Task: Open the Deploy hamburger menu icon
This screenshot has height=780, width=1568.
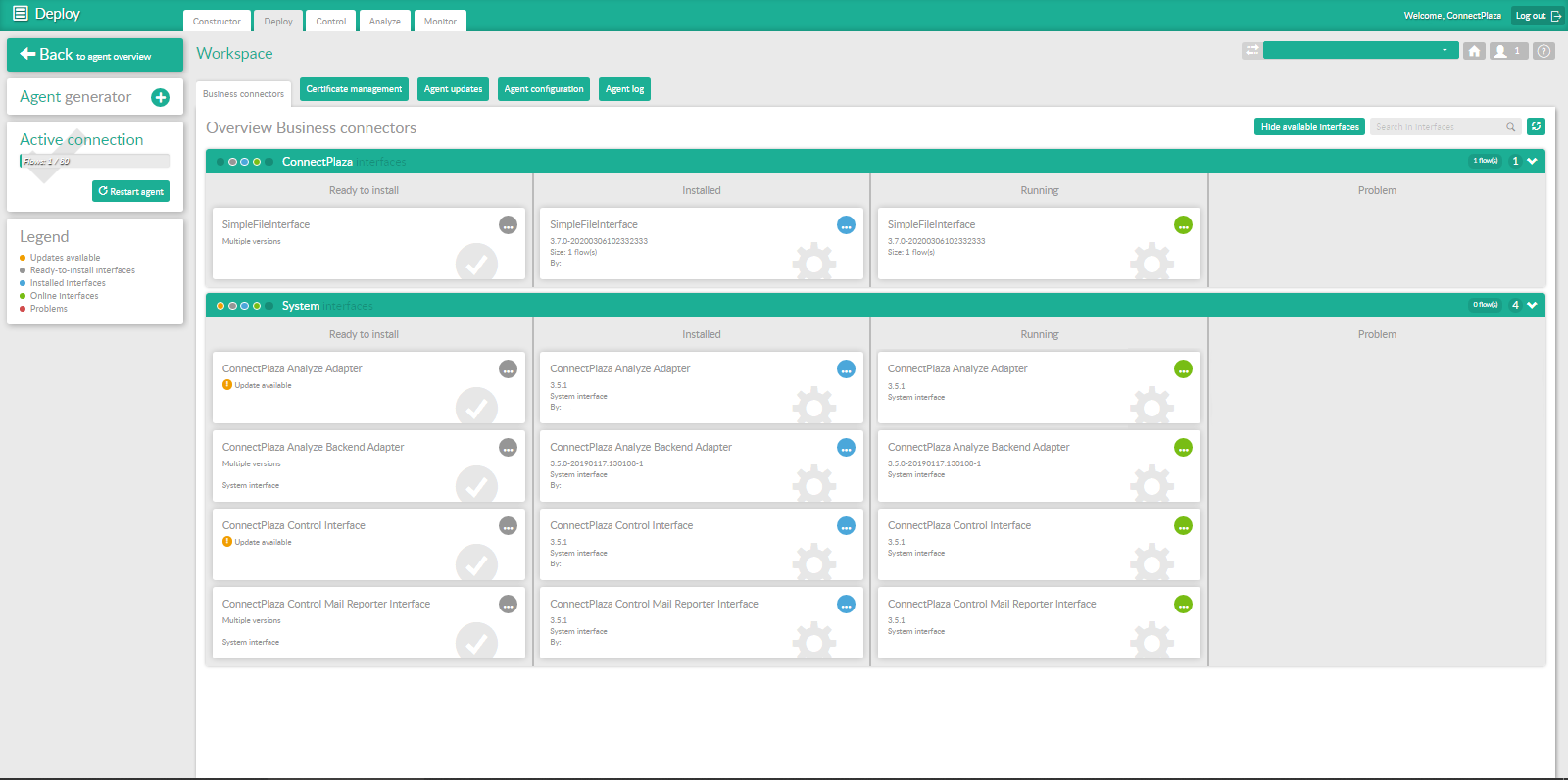Action: tap(20, 14)
